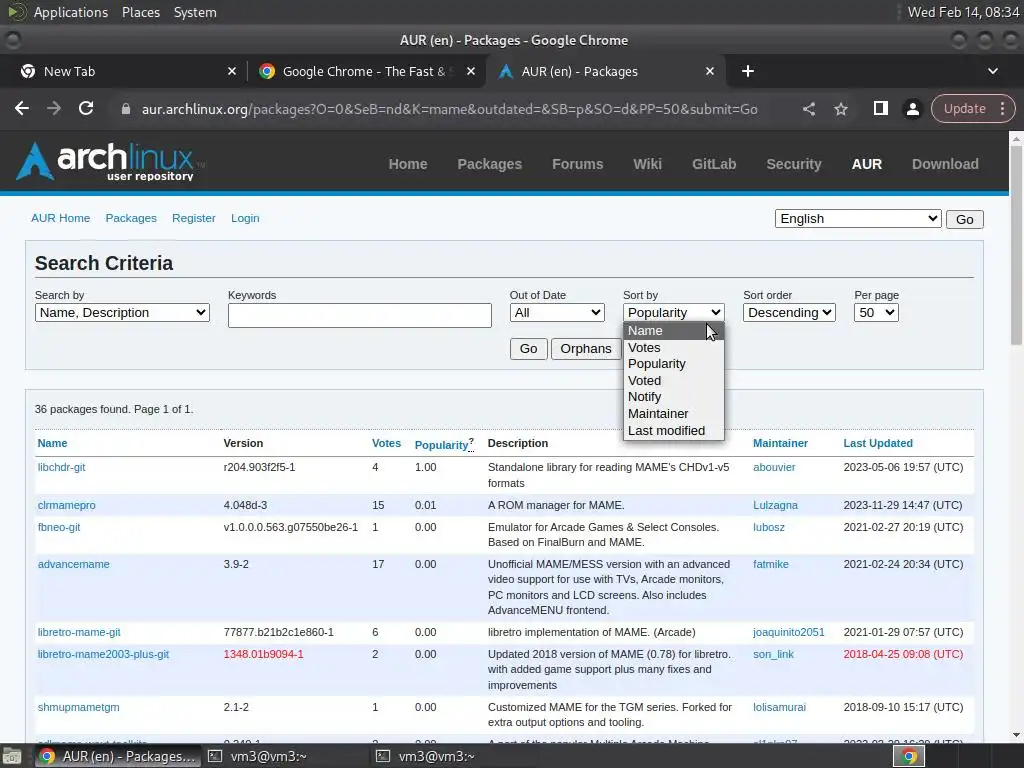This screenshot has width=1024, height=768.
Task: Open the Login link
Action: 245,218
